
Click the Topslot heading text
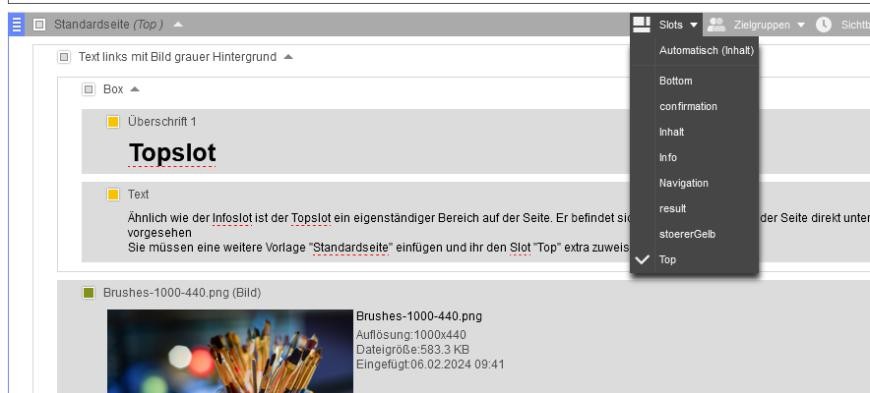pyautogui.click(x=173, y=153)
